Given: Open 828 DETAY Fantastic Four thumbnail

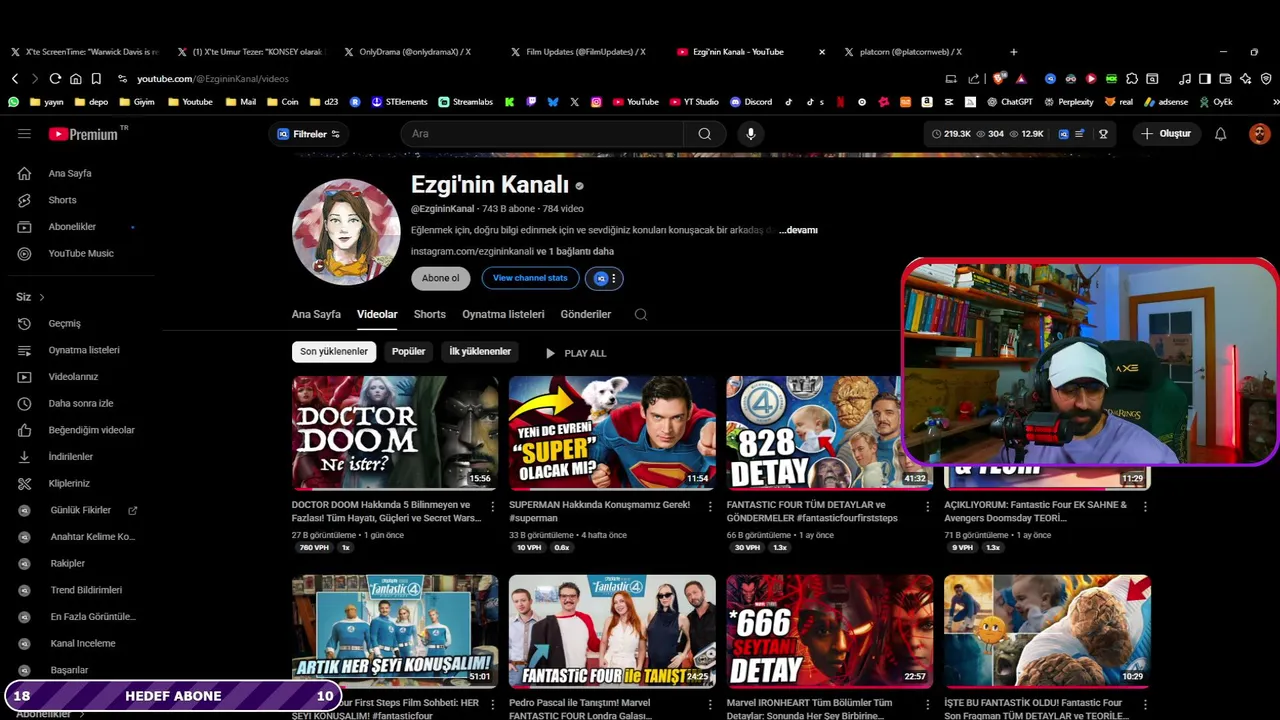Looking at the screenshot, I should (829, 433).
